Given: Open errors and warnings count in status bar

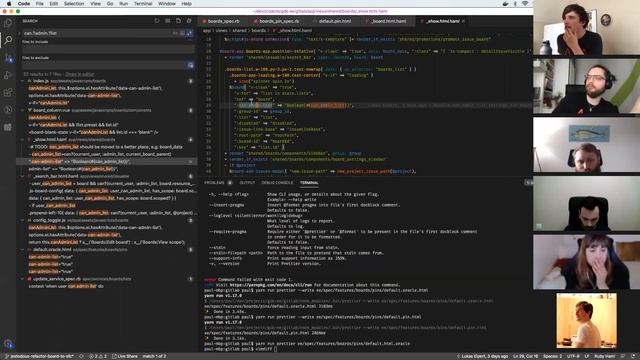Looking at the screenshot, I should point(98,356).
